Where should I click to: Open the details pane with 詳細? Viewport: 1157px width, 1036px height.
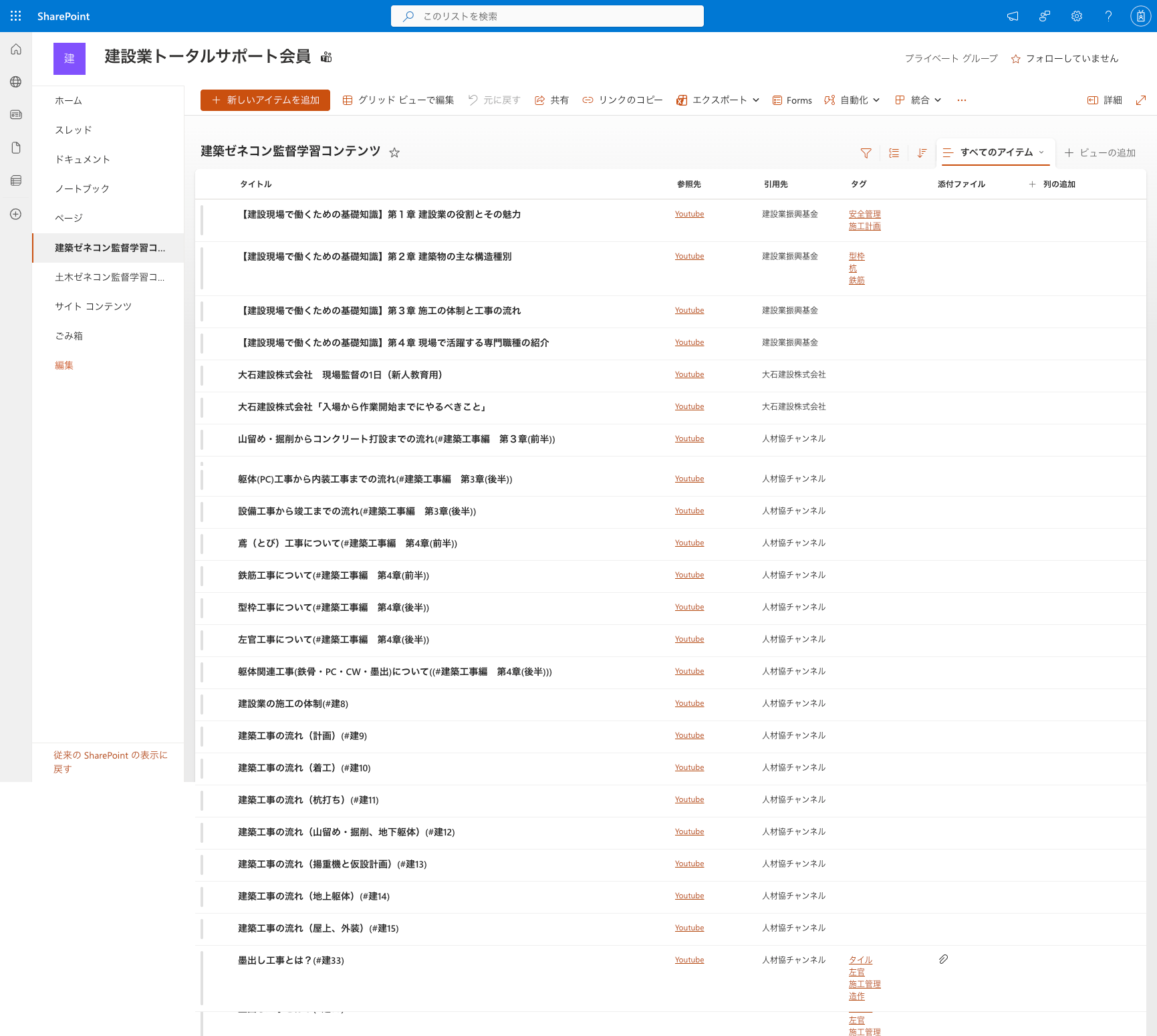coord(1104,100)
